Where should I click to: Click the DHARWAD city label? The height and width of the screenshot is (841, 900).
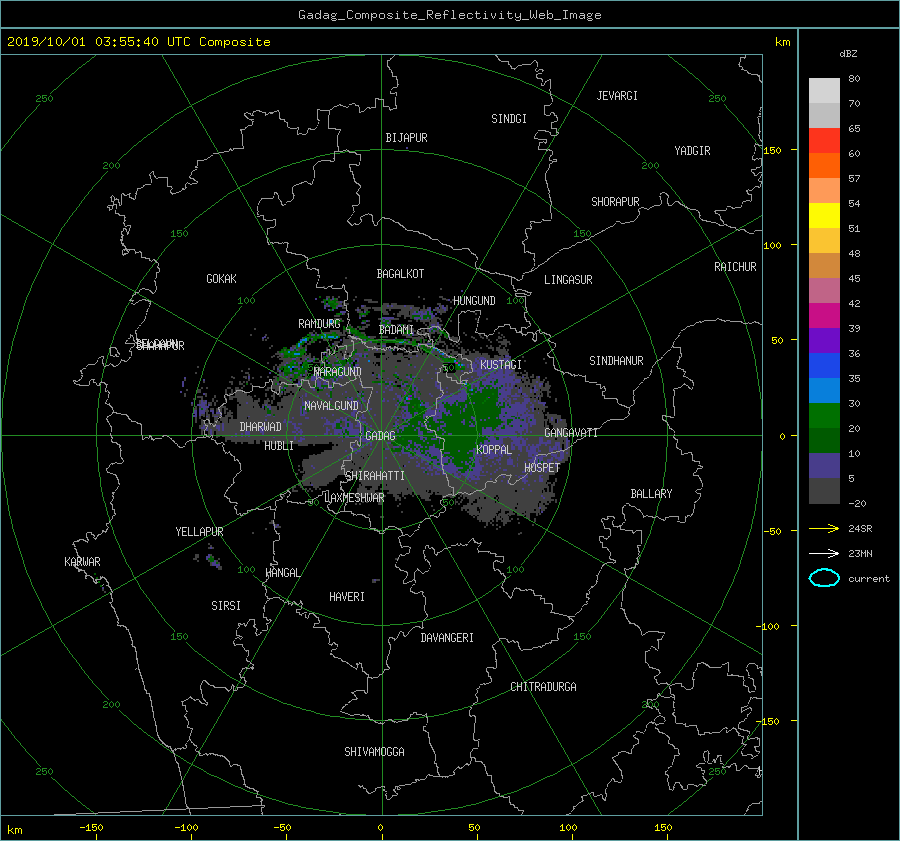(260, 427)
